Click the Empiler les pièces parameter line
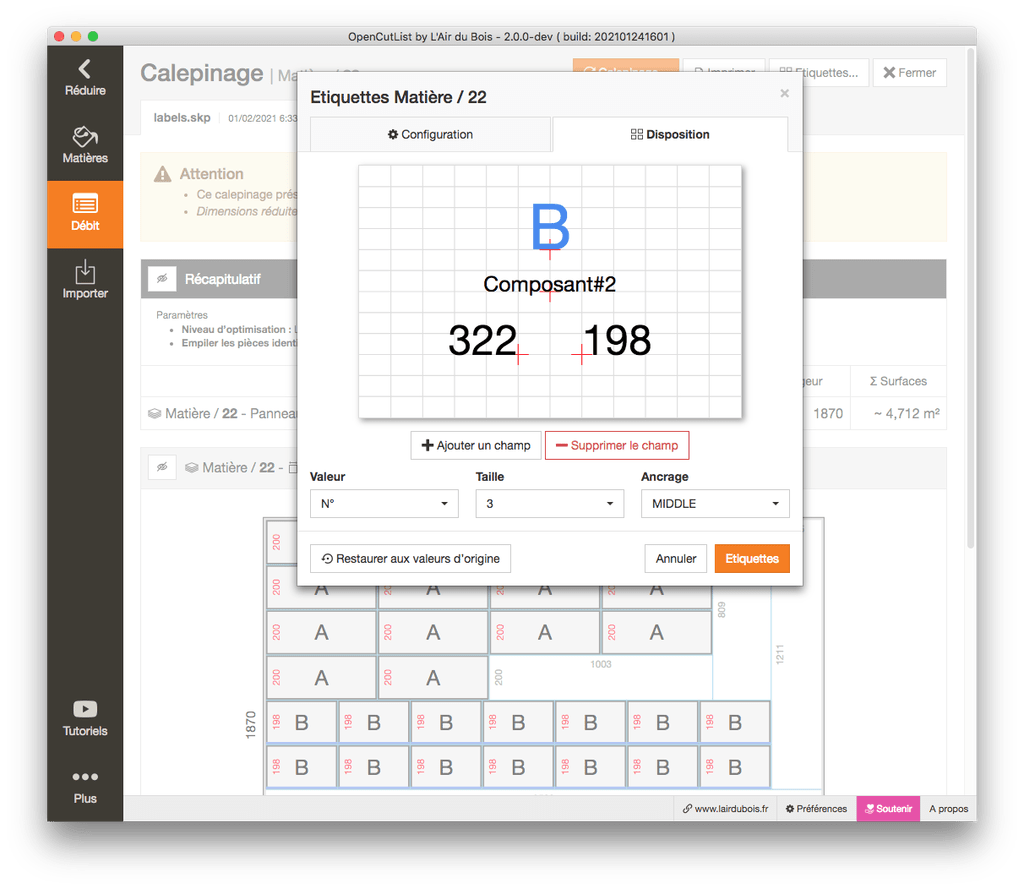This screenshot has height=889, width=1024. (x=239, y=343)
